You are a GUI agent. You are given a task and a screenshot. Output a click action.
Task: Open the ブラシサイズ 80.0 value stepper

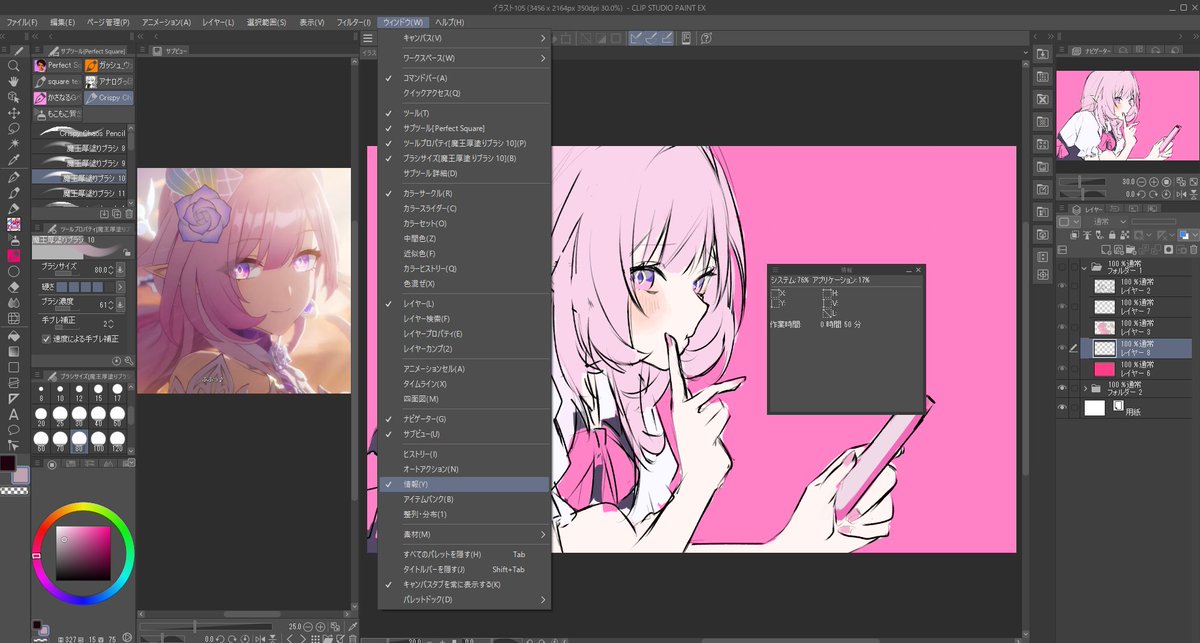(112, 270)
